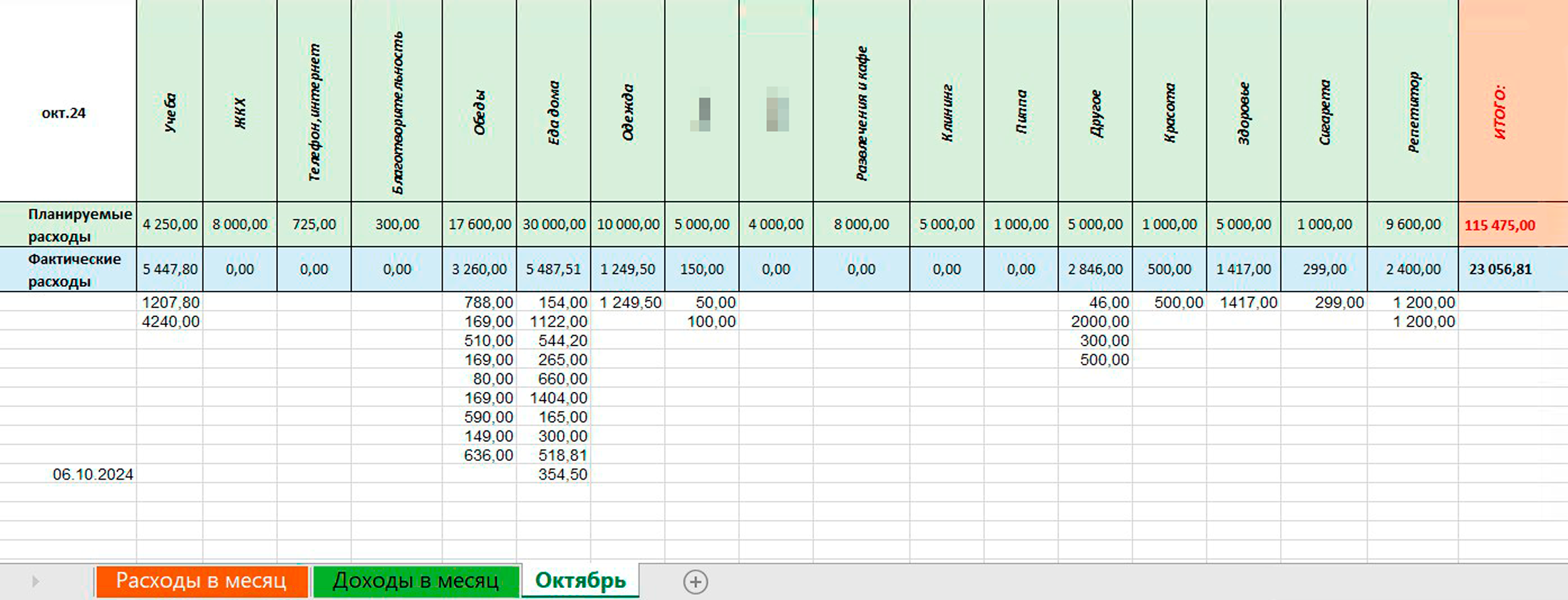Select the cell with 544,20
The width and height of the screenshot is (1568, 600).
tap(553, 341)
